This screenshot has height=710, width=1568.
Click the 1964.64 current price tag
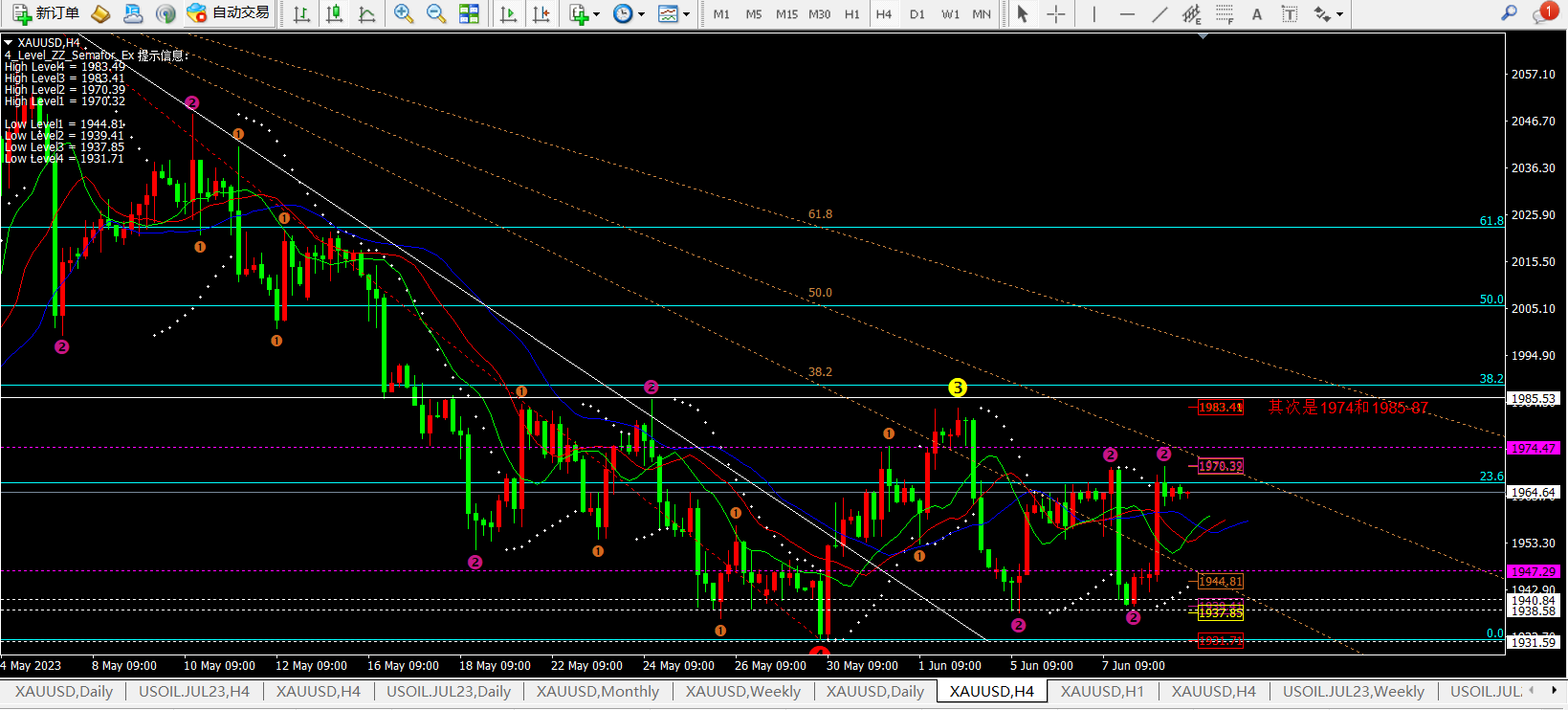tap(1533, 493)
